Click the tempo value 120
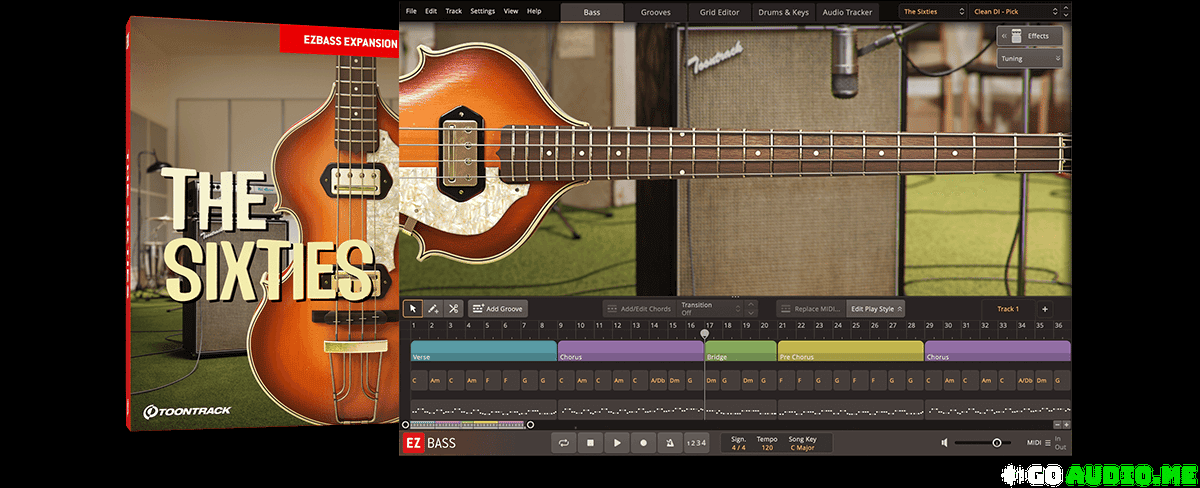The image size is (1200, 488). [x=768, y=447]
